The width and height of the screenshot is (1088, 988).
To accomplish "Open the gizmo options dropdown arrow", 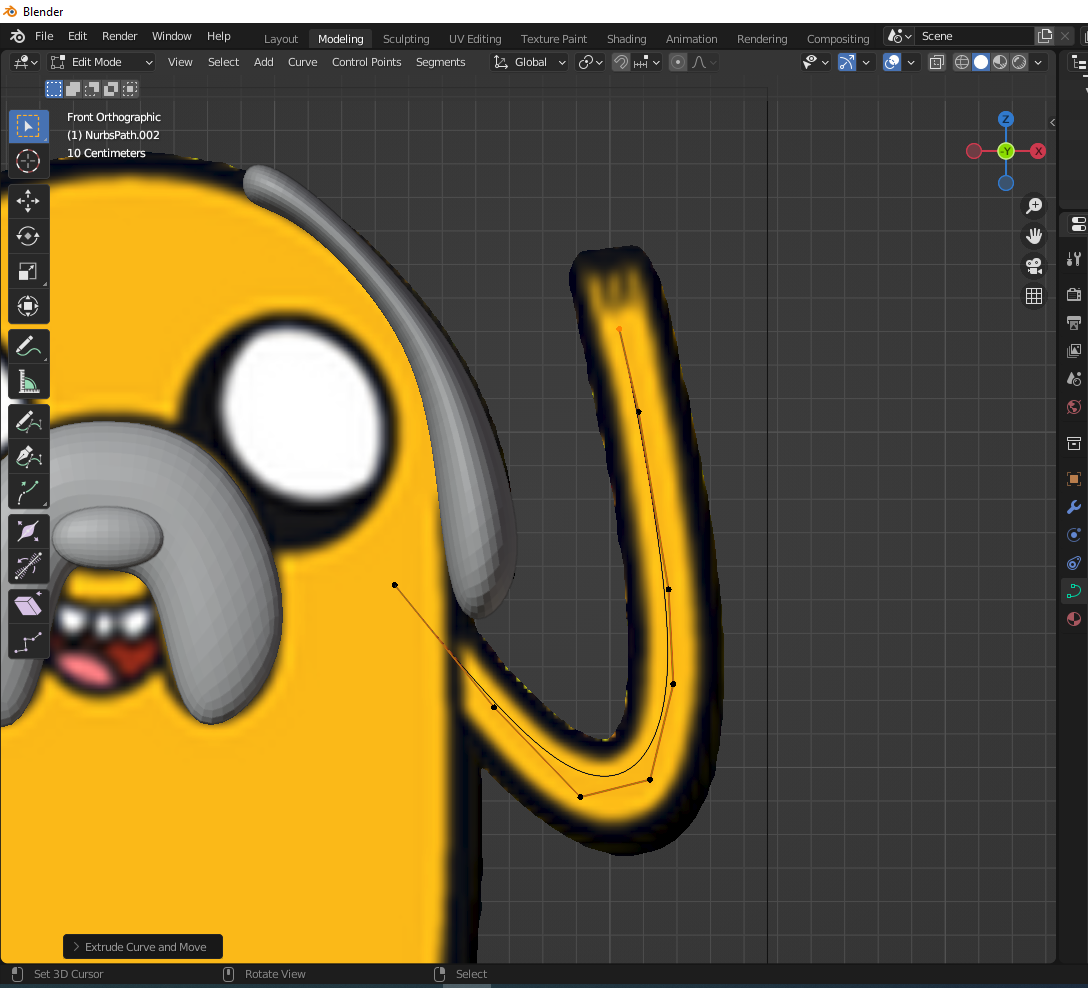I will (x=866, y=62).
